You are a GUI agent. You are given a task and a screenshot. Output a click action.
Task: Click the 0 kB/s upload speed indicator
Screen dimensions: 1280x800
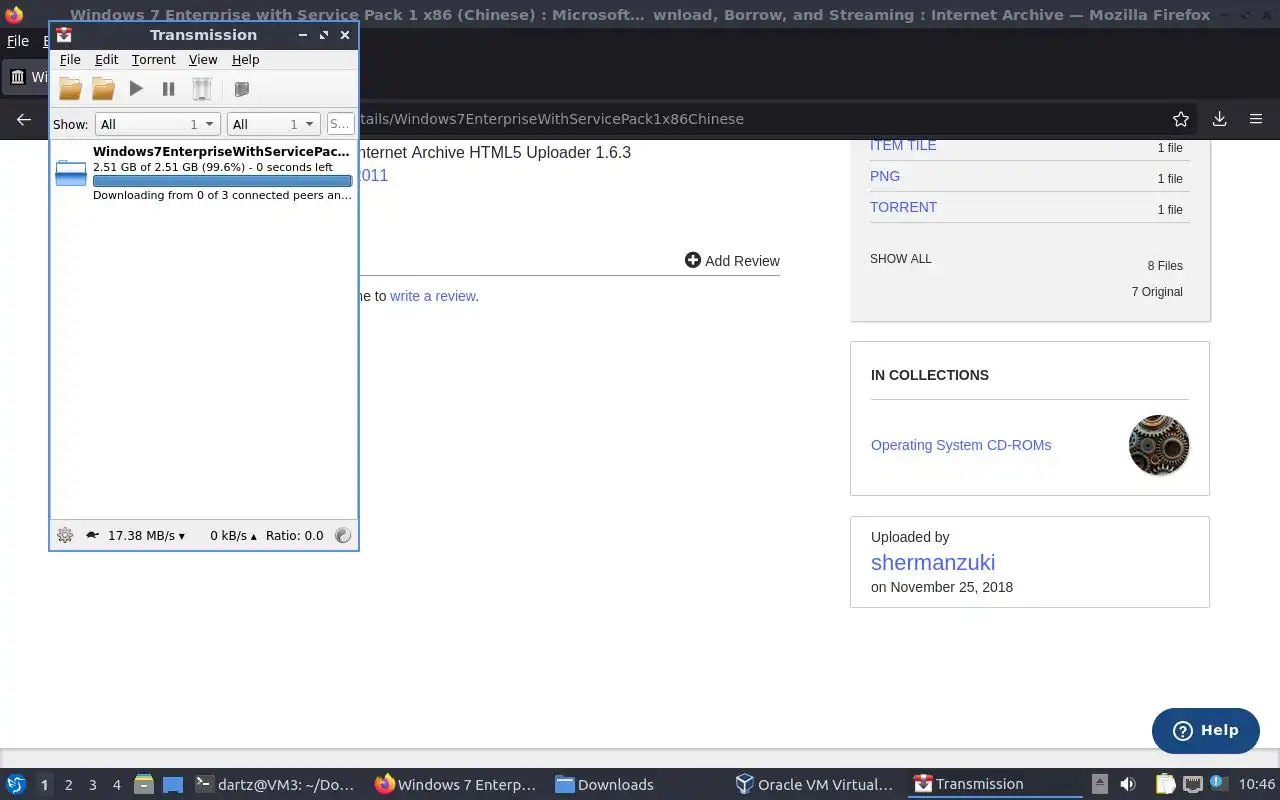coord(233,535)
